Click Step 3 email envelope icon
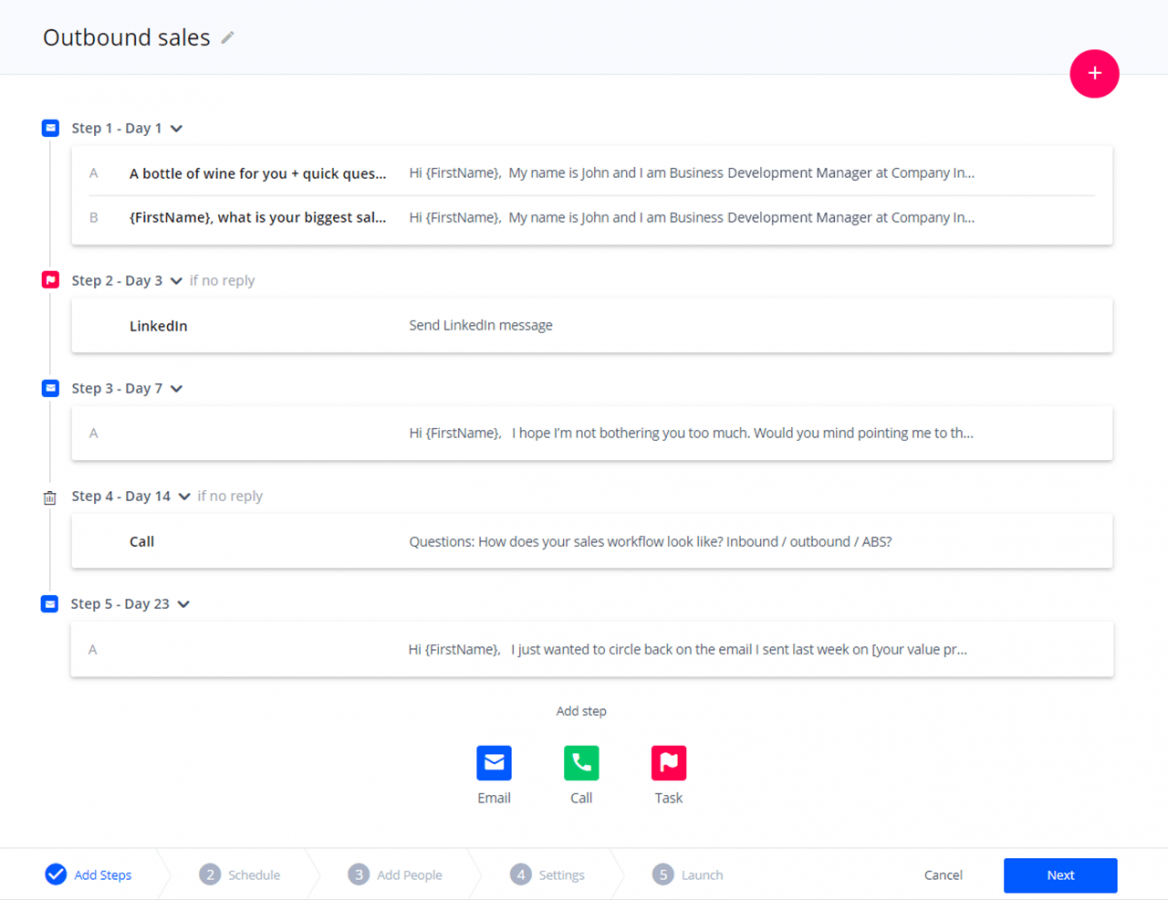 pos(50,388)
